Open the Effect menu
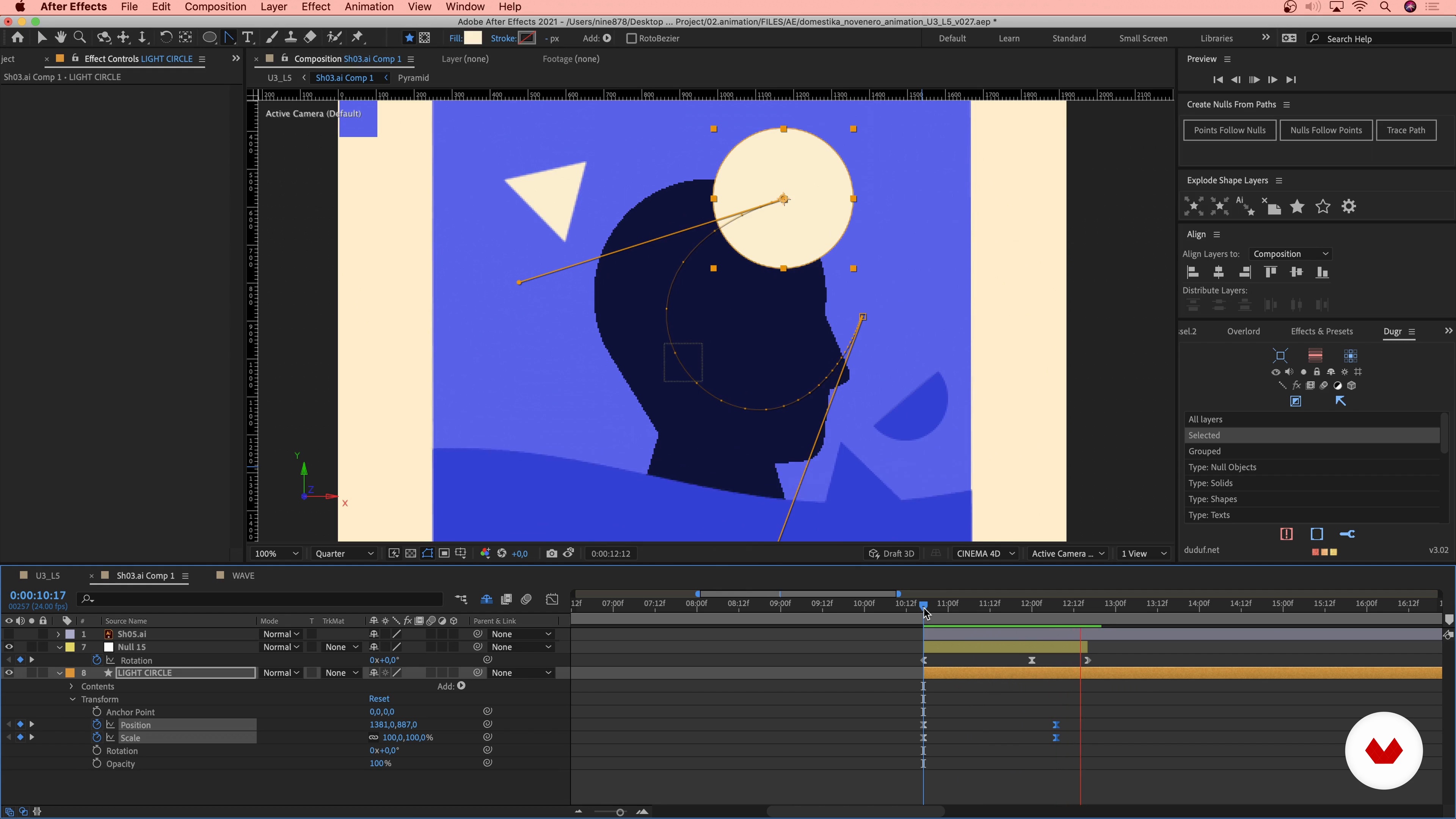1456x819 pixels. [315, 7]
